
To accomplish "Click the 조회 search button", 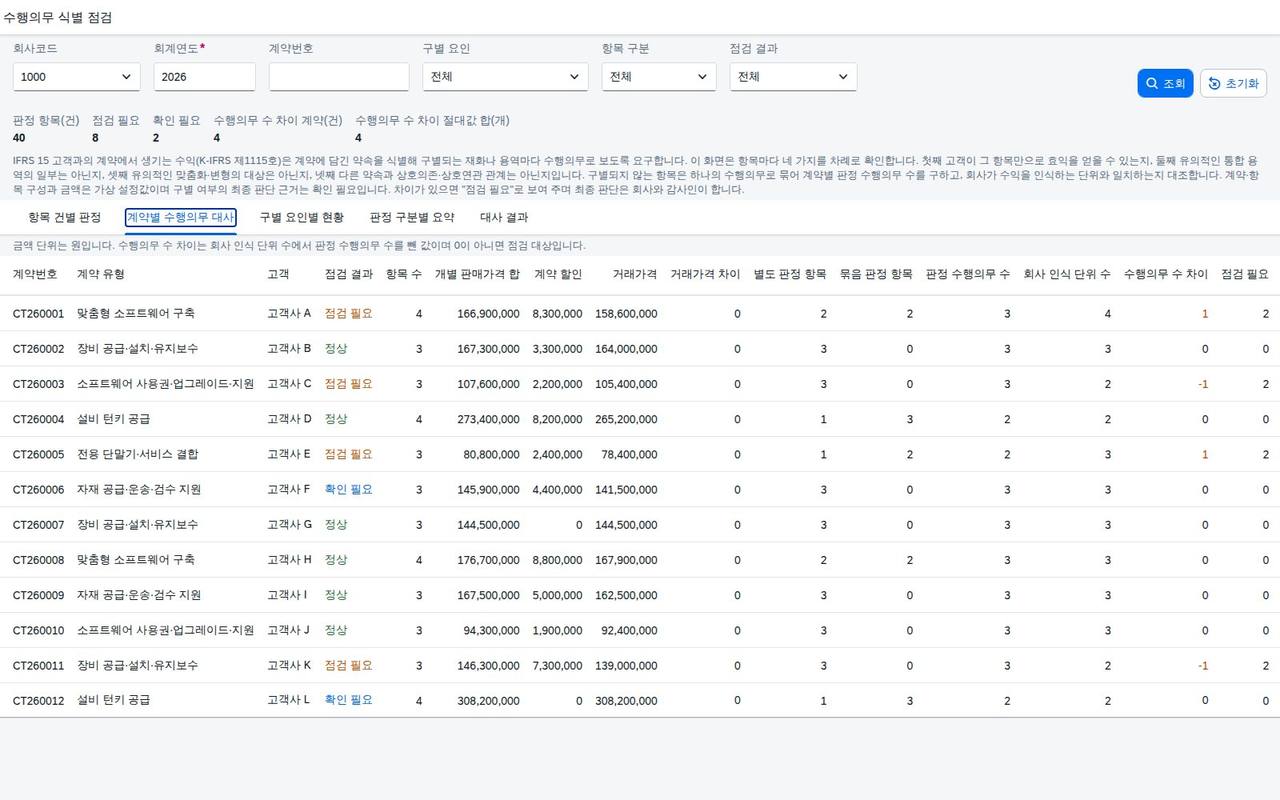I will (1165, 83).
